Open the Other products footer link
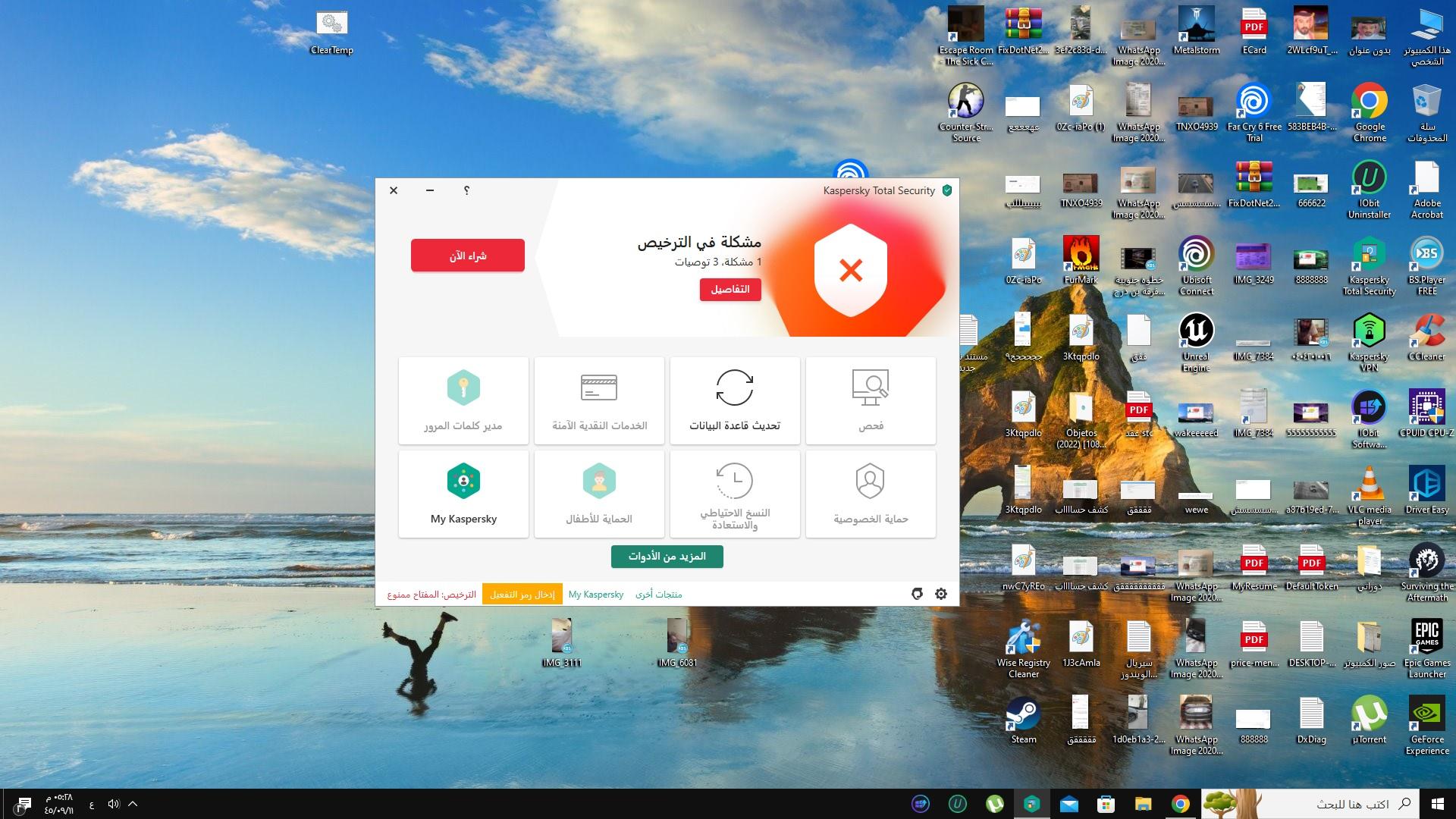 pyautogui.click(x=659, y=595)
